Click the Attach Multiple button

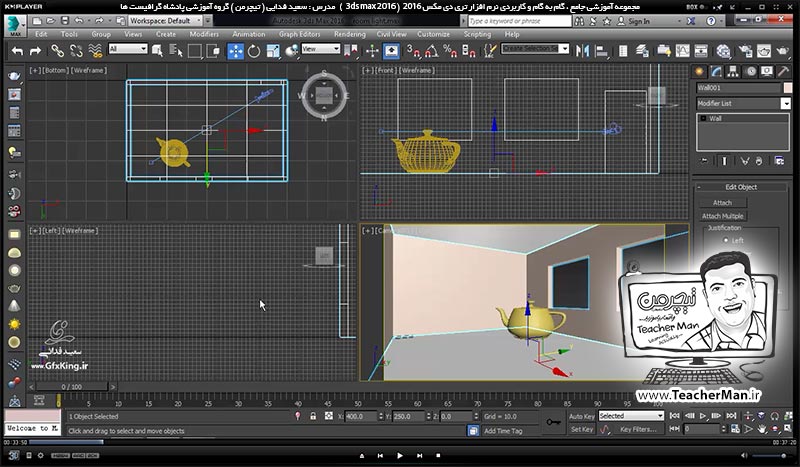pos(722,216)
